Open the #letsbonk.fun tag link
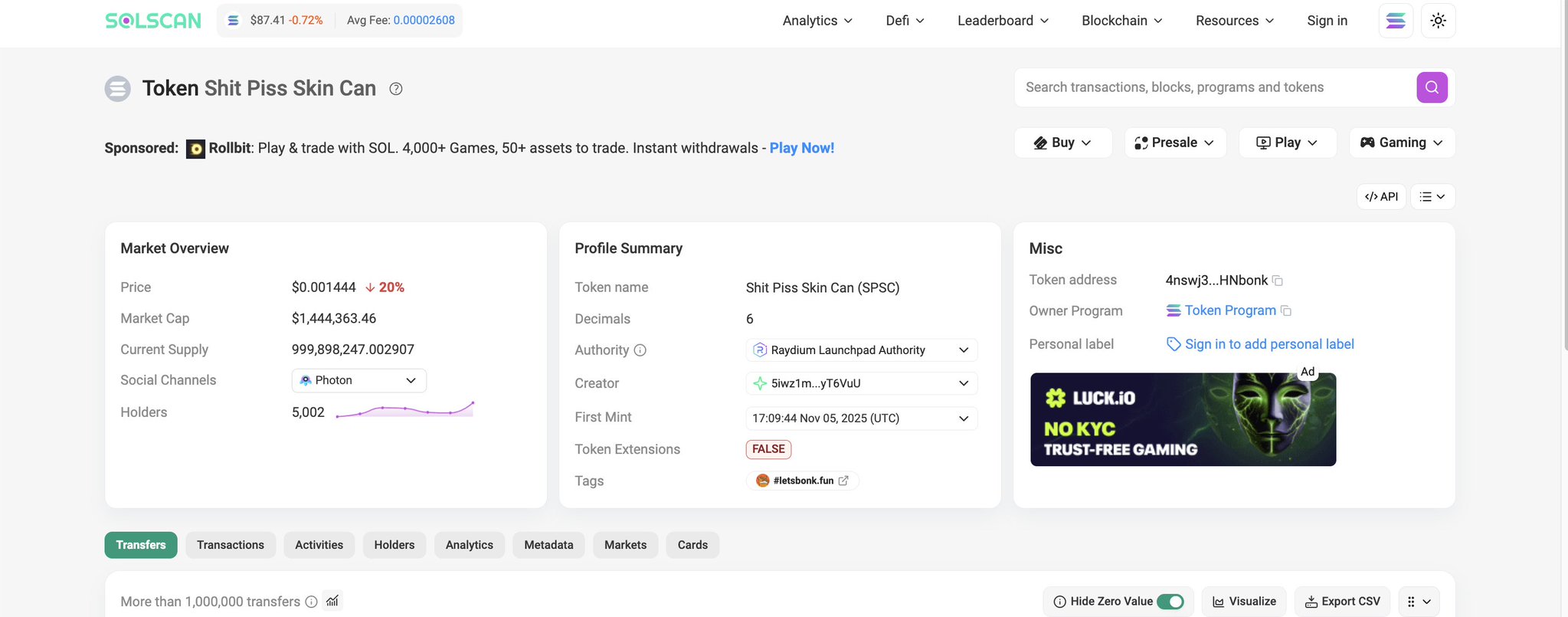The height and width of the screenshot is (617, 1568). pos(802,481)
